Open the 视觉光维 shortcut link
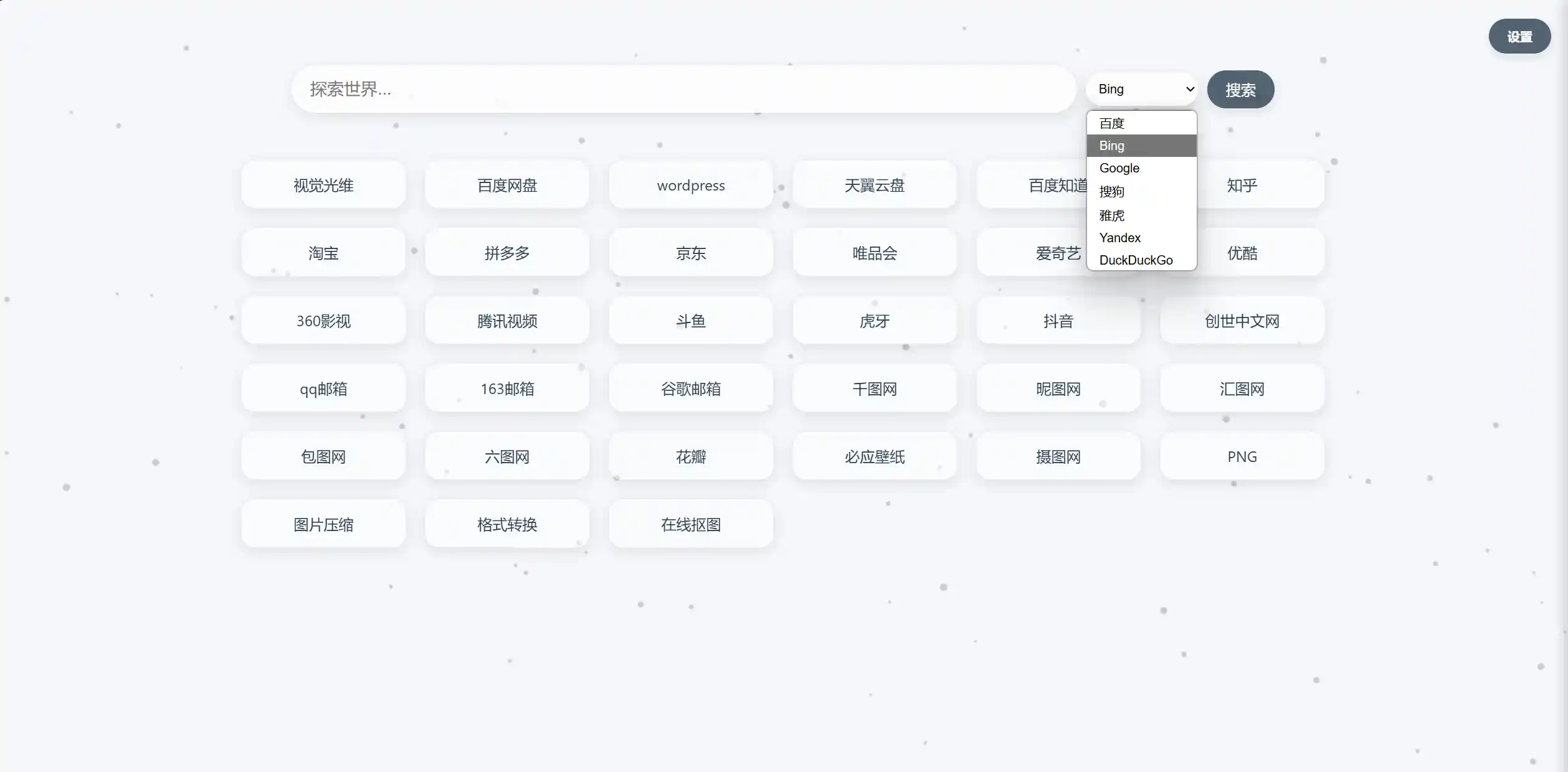This screenshot has height=772, width=1568. pos(323,185)
